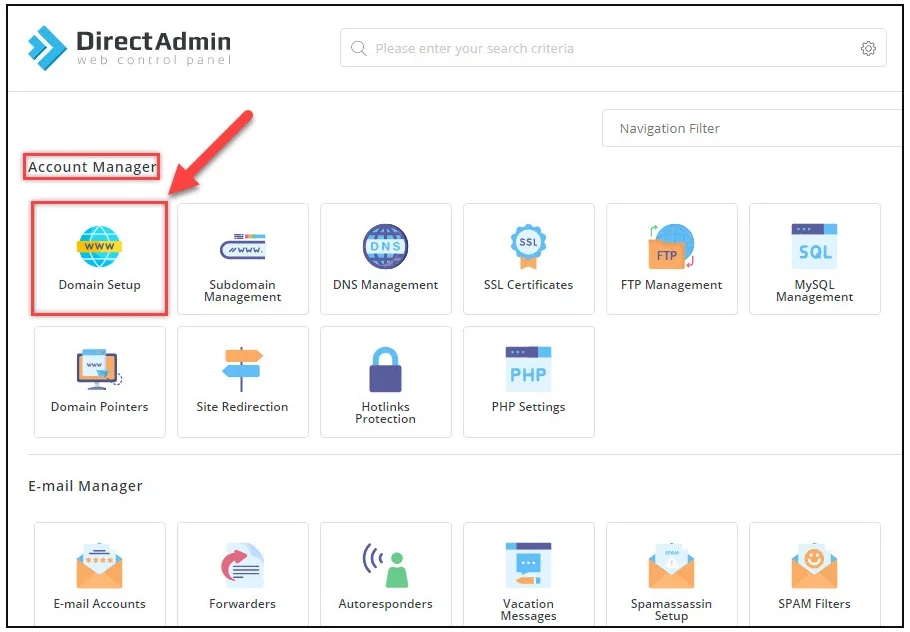This screenshot has width=910, height=632.
Task: Open Vacation Messages chat window icon
Action: click(x=528, y=565)
